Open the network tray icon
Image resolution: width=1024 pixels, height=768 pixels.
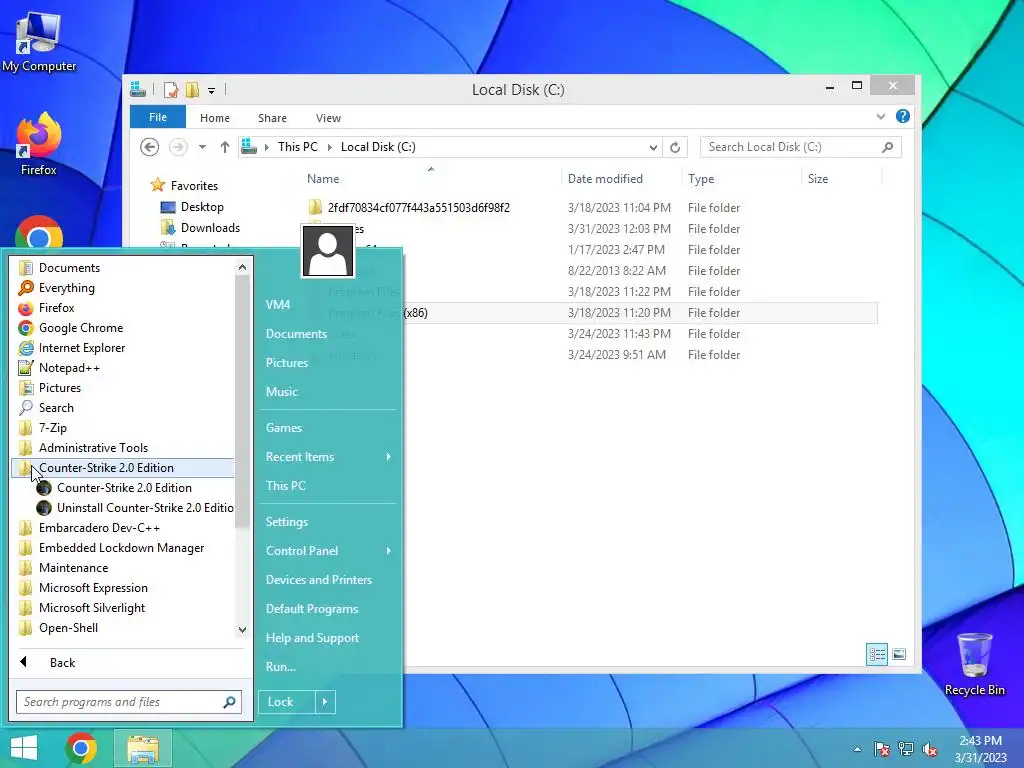tap(906, 749)
